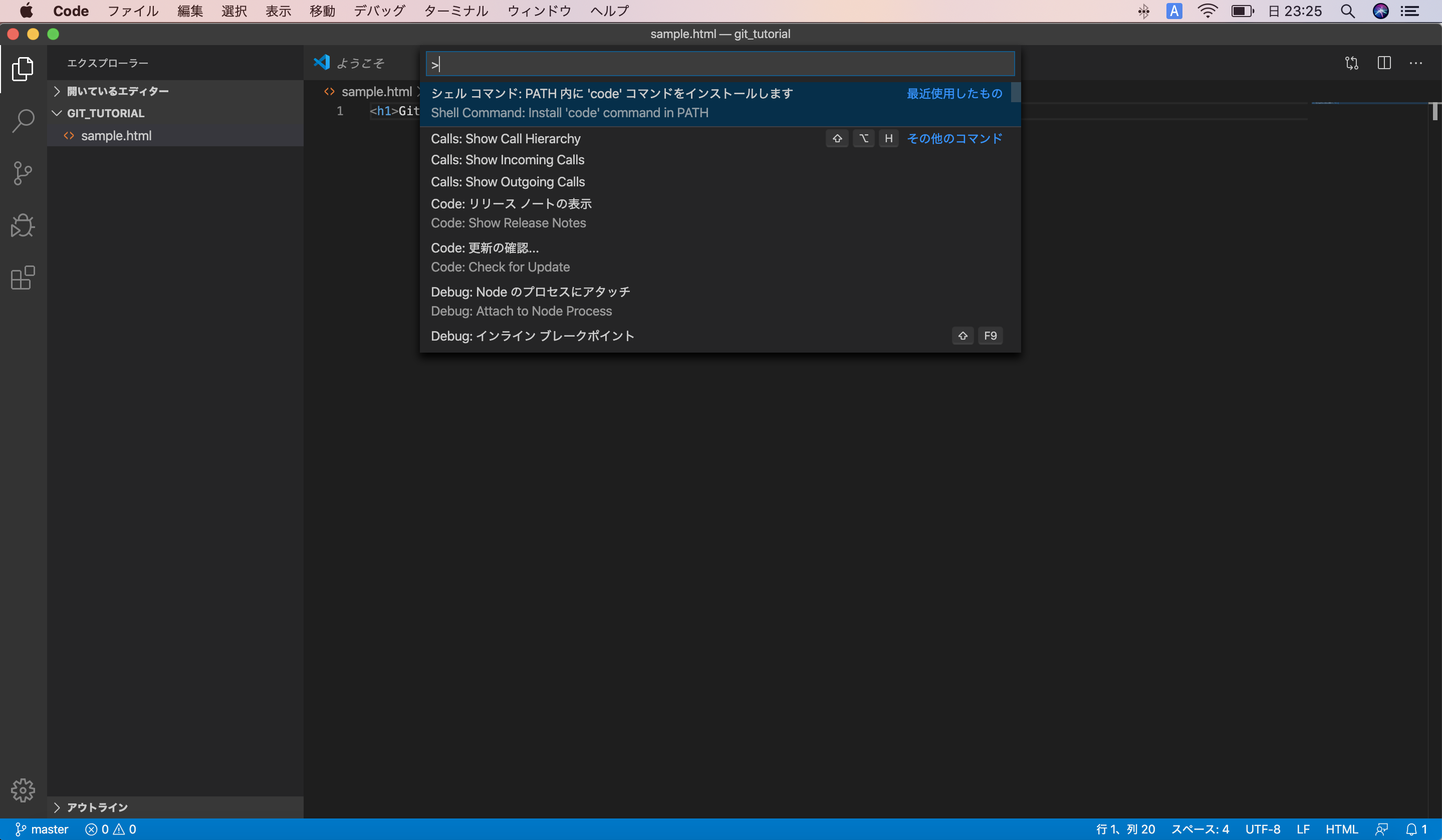The width and height of the screenshot is (1442, 840).
Task: Click the 行 1、列 20 cursor position
Action: pos(1125,829)
